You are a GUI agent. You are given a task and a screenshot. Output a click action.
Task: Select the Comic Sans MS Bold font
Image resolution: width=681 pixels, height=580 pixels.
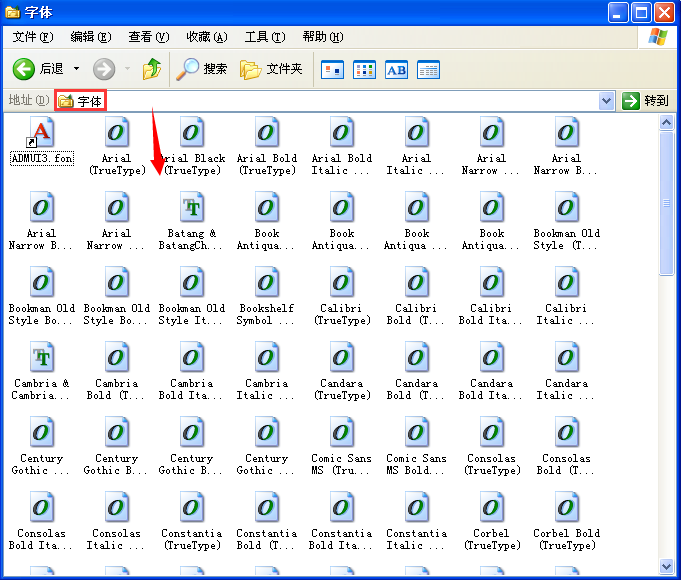416,447
